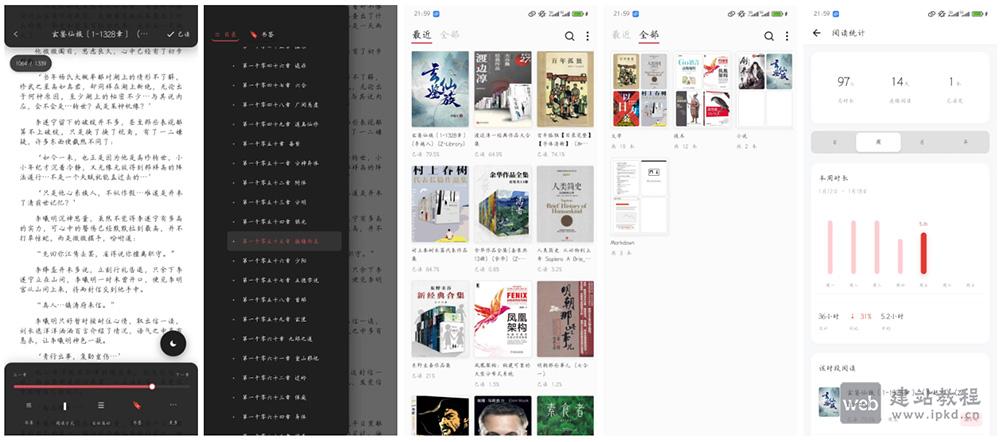Open the Markdown group folder
The height and width of the screenshot is (442, 1000).
(640, 196)
